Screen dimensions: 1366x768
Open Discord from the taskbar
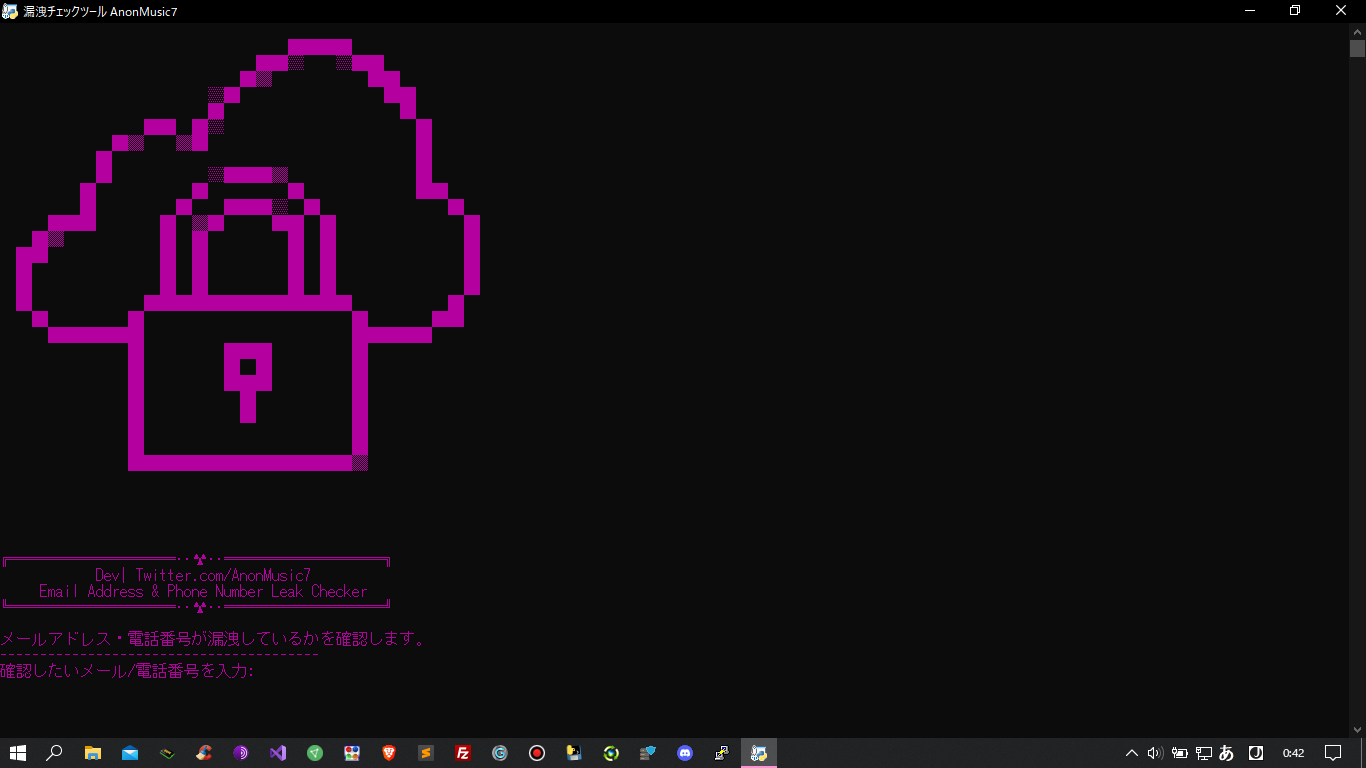[684, 753]
